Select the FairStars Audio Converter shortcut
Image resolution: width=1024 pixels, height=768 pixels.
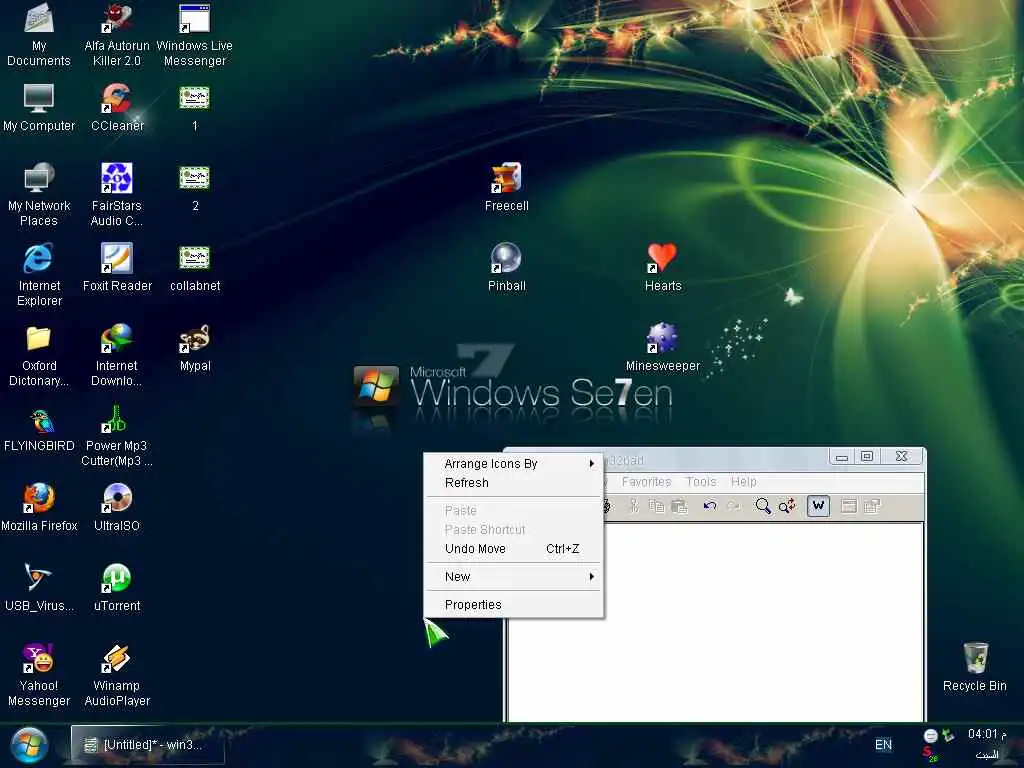click(117, 195)
